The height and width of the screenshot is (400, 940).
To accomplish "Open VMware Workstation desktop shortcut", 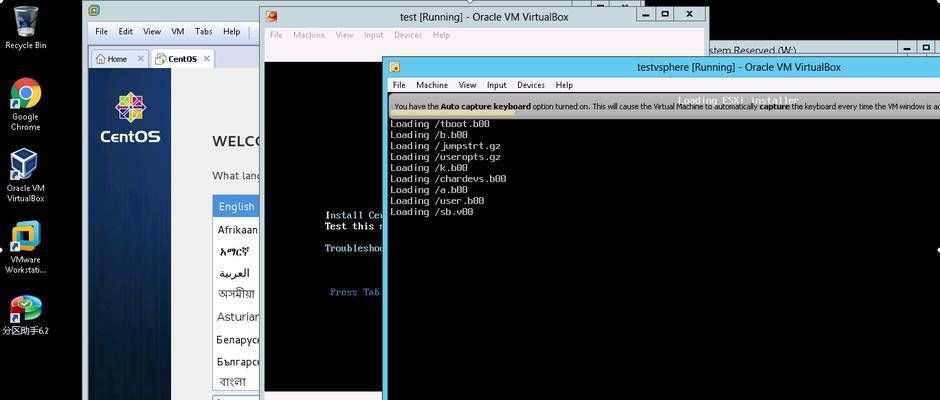I will (25, 247).
